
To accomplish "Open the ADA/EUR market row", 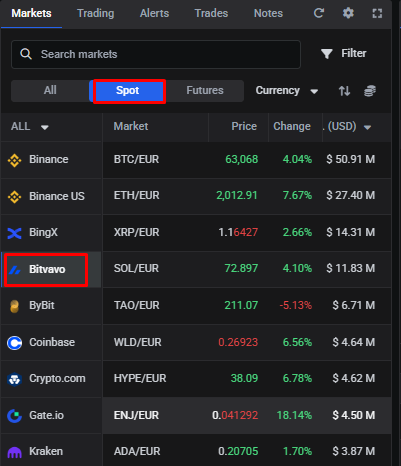I will 247,450.
